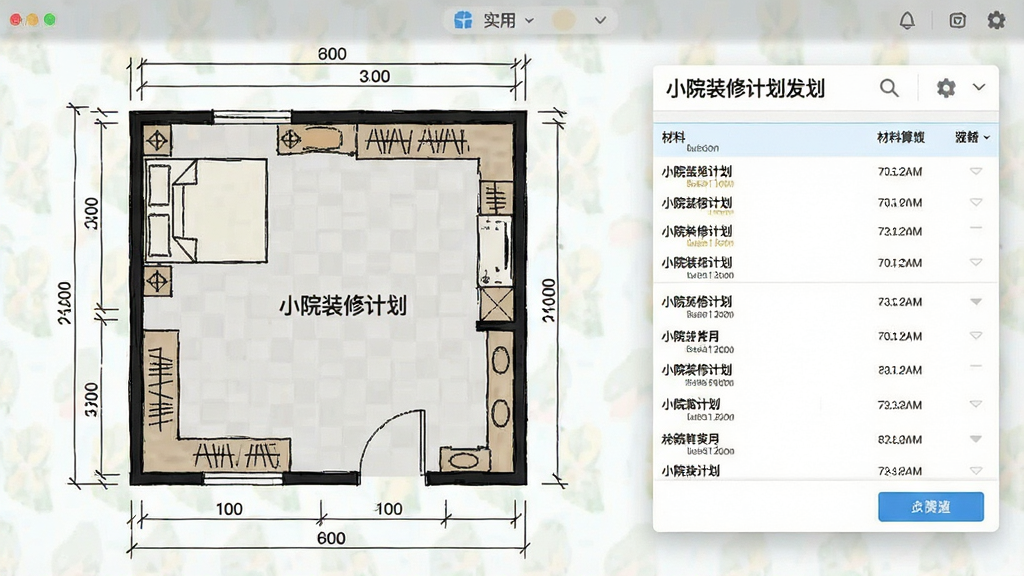Expand the 实用 dropdown arrow

(x=529, y=20)
